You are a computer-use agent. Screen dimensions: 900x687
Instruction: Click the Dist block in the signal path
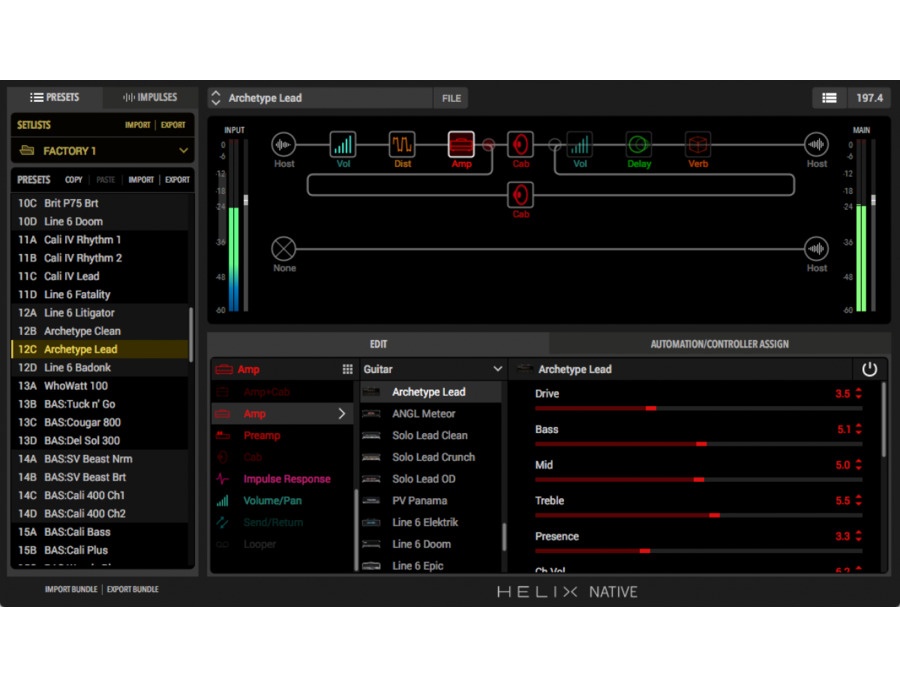click(x=402, y=145)
